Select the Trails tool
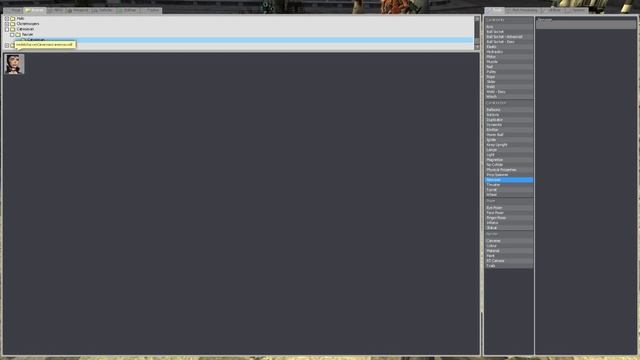640x360 pixels. click(x=509, y=266)
